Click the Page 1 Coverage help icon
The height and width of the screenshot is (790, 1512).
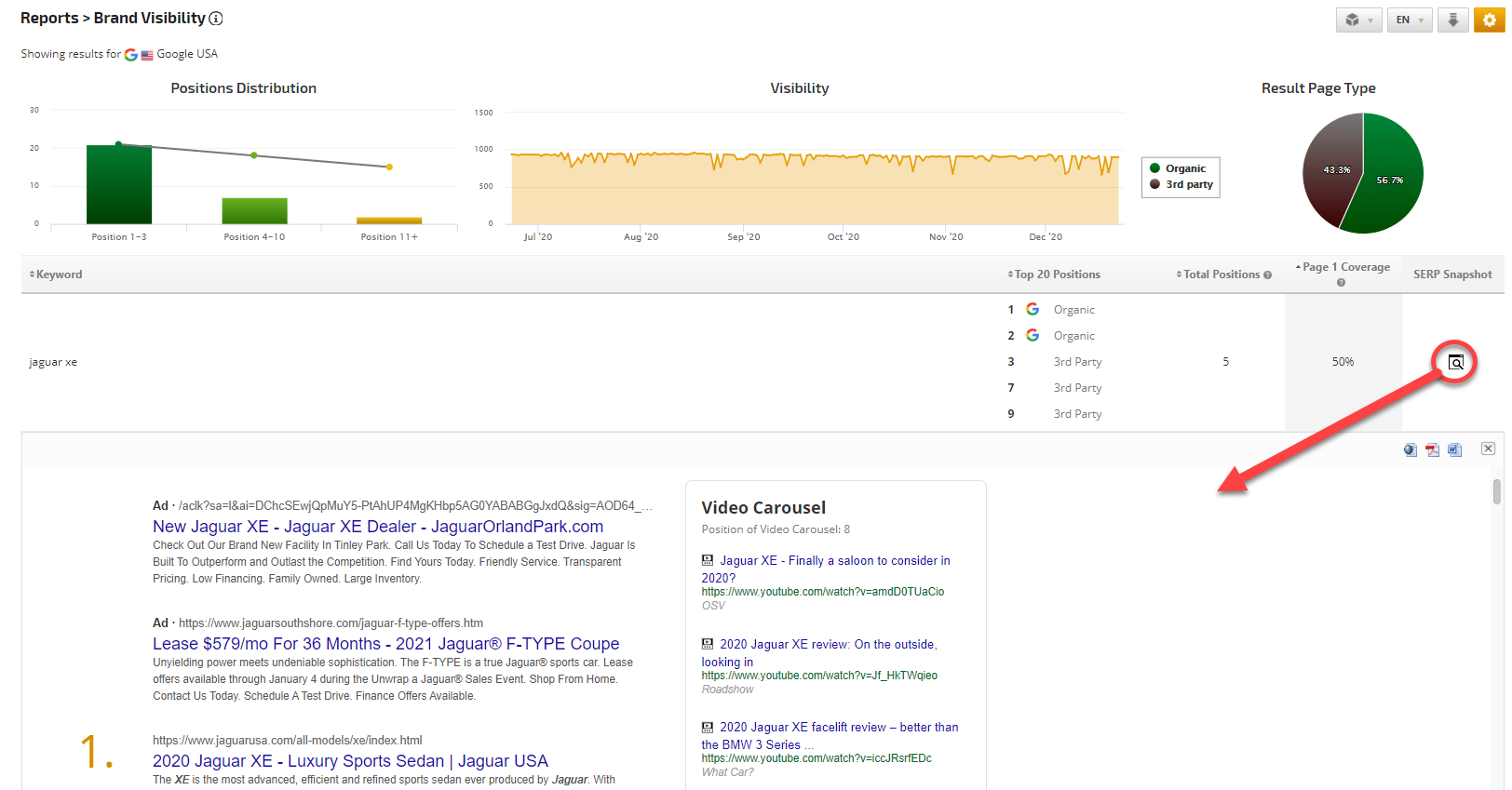[x=1341, y=283]
